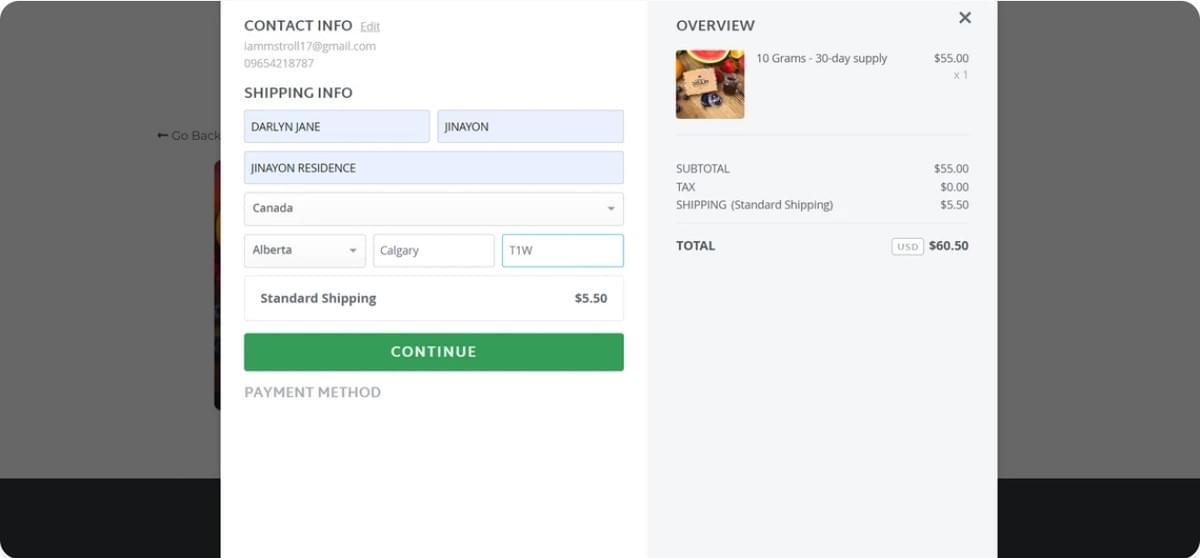Select the last name field containing JINAYON
1200x558 pixels.
coord(530,127)
